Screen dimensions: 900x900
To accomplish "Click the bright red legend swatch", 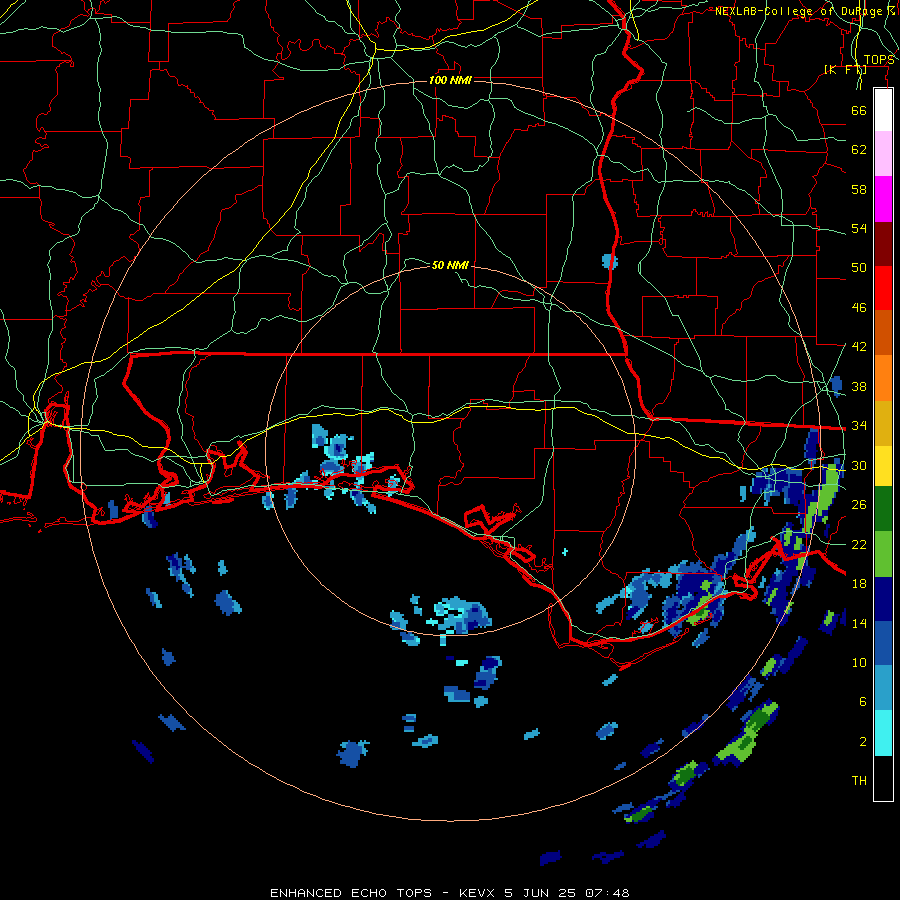I will (x=883, y=288).
